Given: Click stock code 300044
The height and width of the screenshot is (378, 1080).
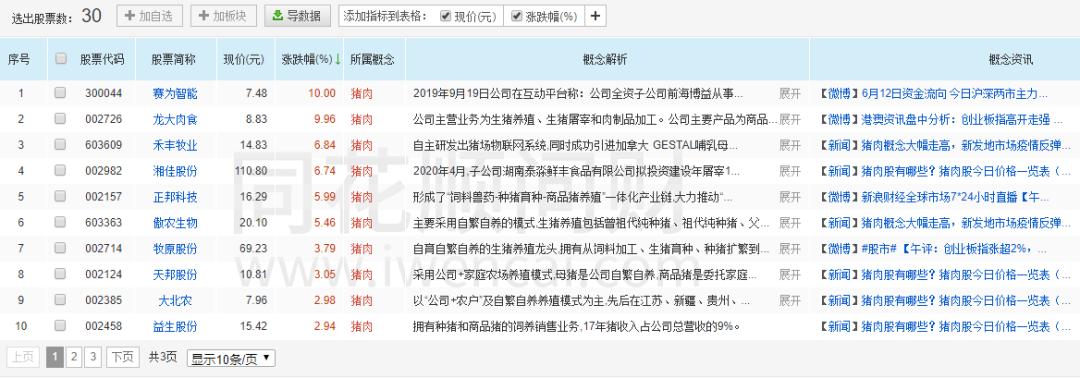Looking at the screenshot, I should (x=104, y=94).
